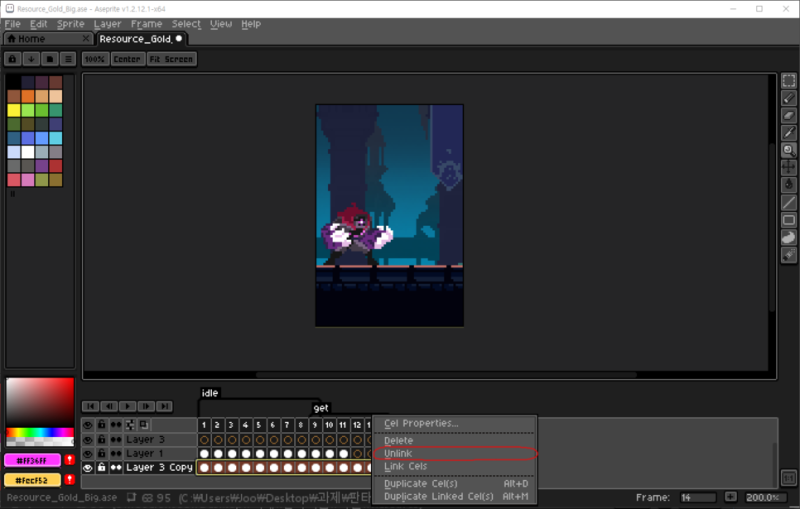Toggle lock on Layer 3 Copy
The image size is (800, 509).
pyautogui.click(x=102, y=467)
